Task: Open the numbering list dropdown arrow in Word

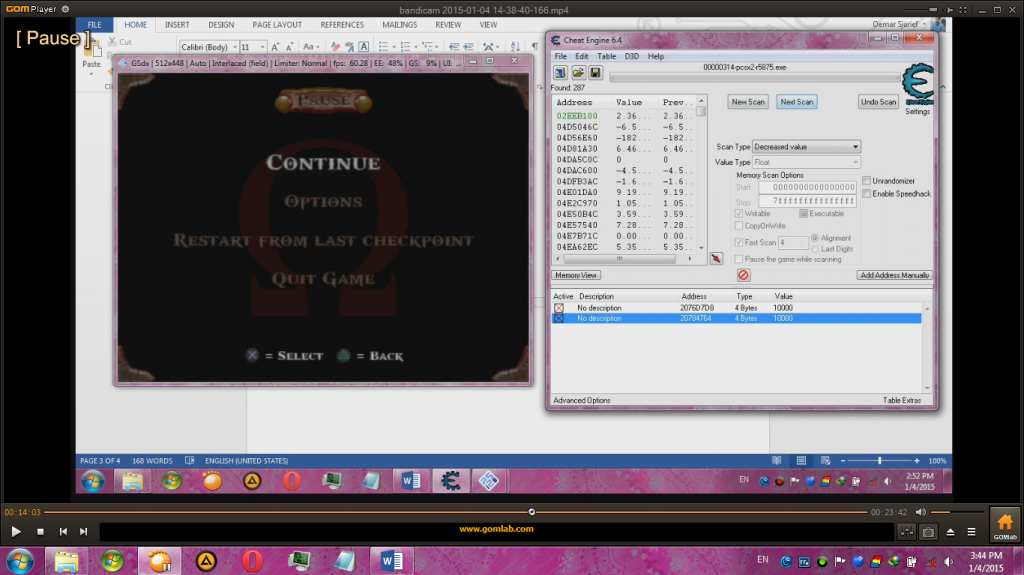Action: click(416, 47)
